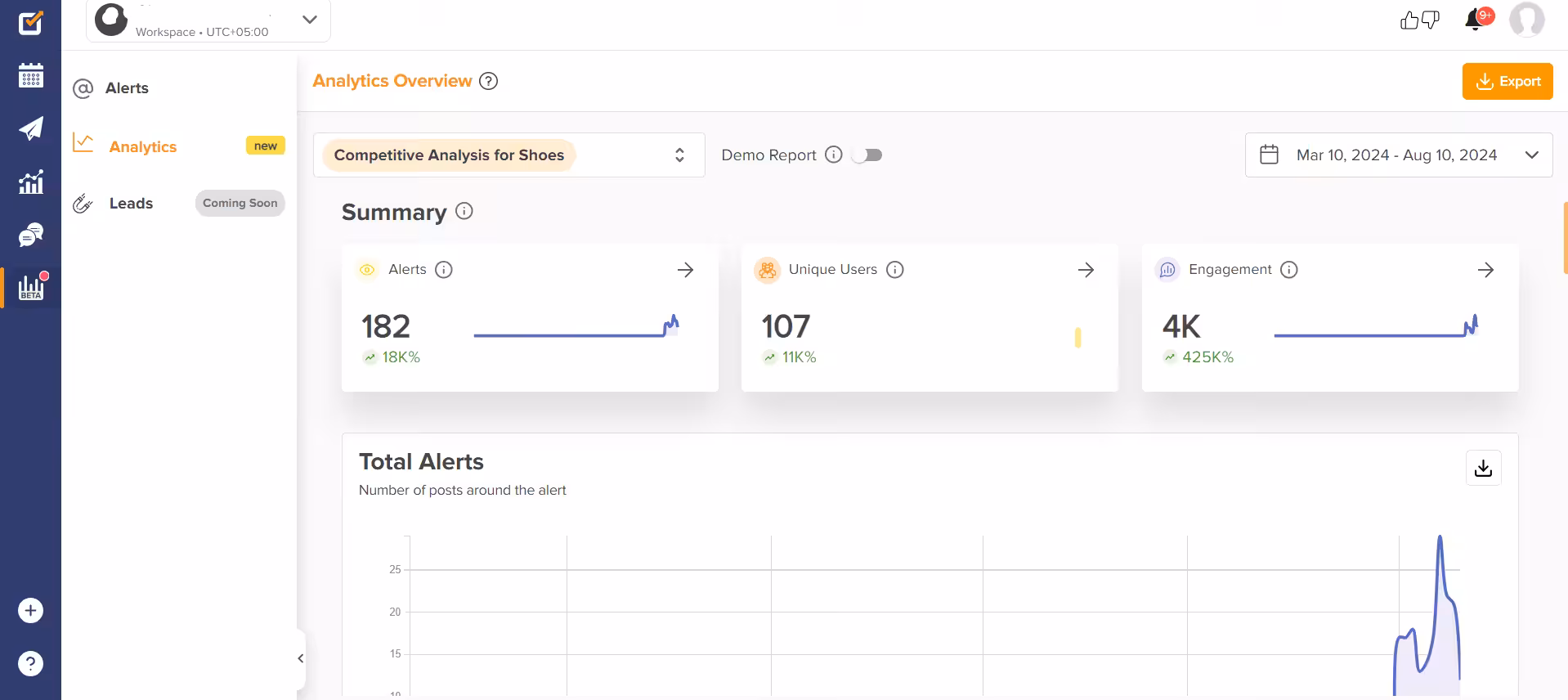Open the bar chart growth analytics icon
The width and height of the screenshot is (1568, 700).
pyautogui.click(x=30, y=182)
